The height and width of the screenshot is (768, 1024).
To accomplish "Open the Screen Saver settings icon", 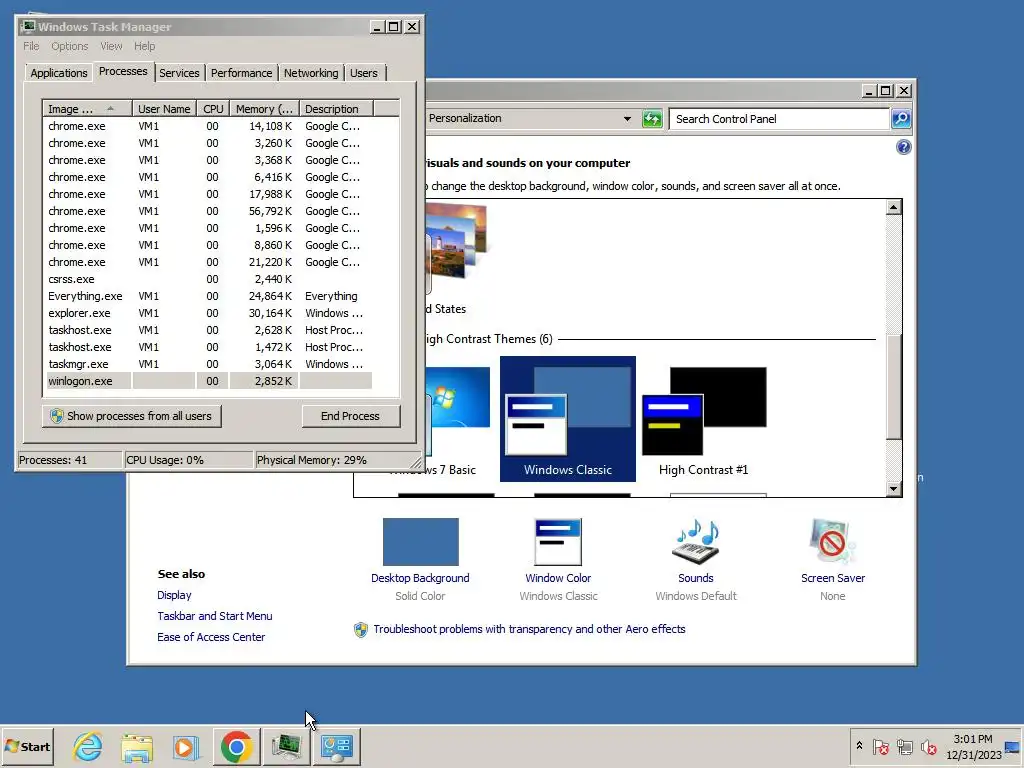I will coord(833,541).
